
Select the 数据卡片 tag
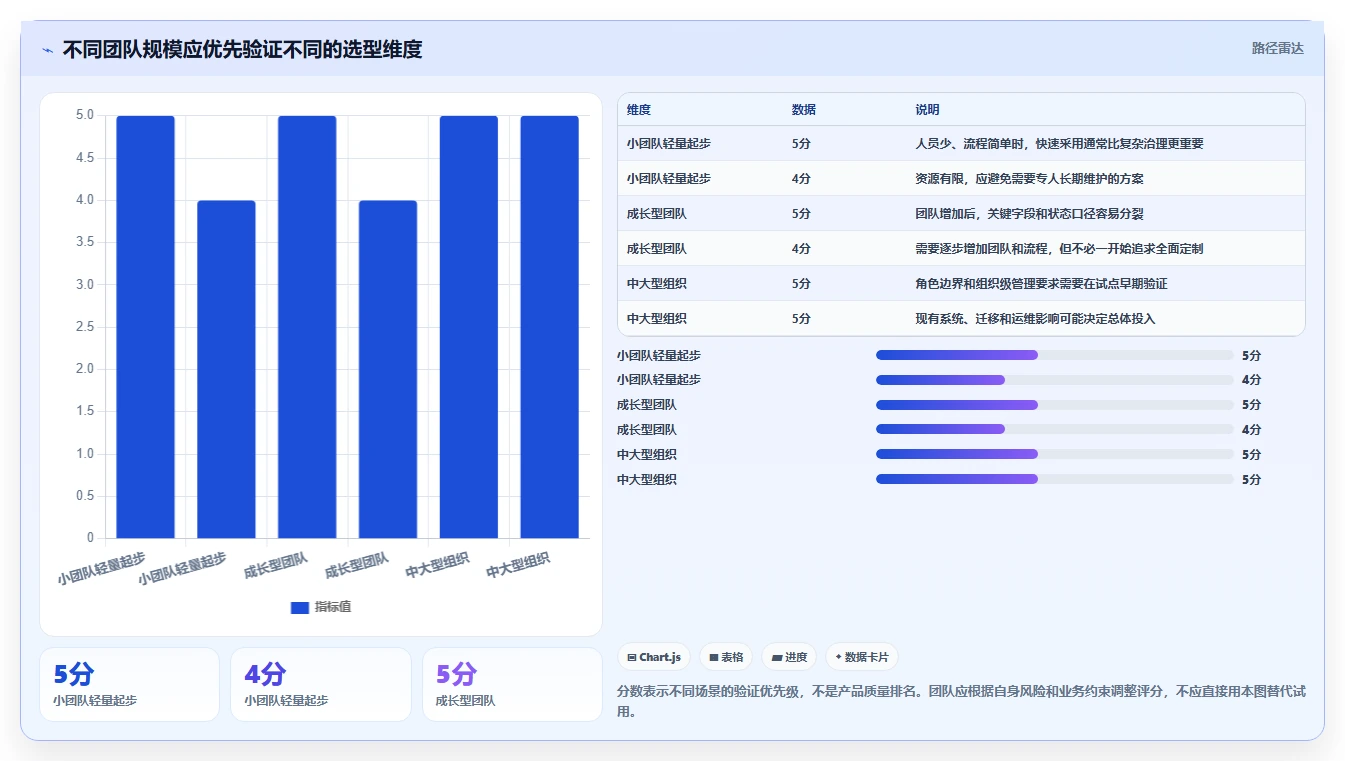(x=861, y=657)
